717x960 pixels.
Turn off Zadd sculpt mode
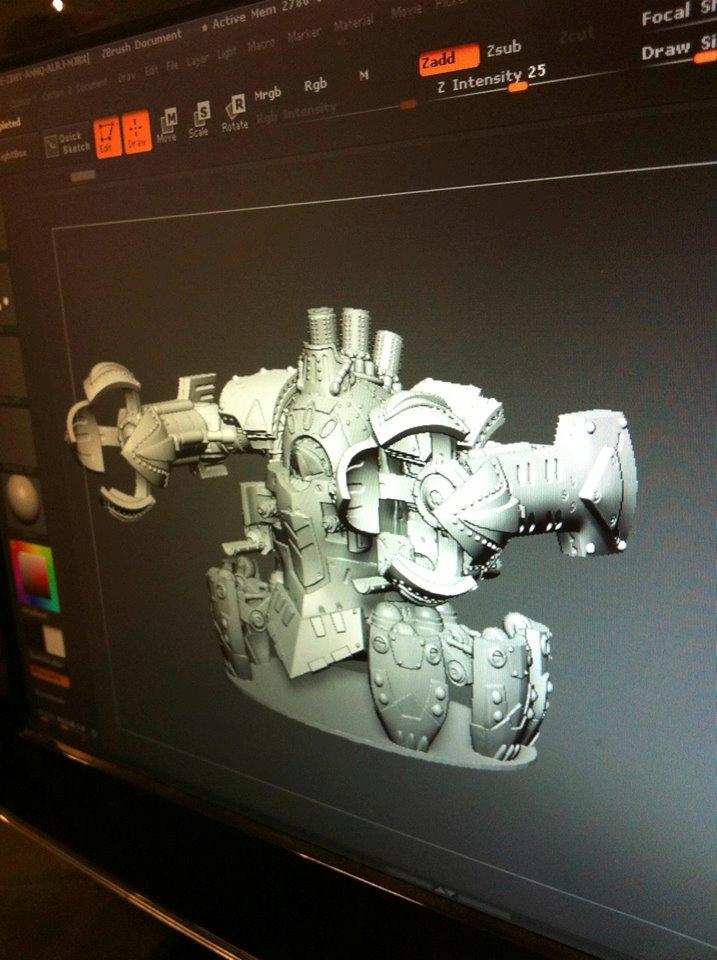tap(449, 59)
